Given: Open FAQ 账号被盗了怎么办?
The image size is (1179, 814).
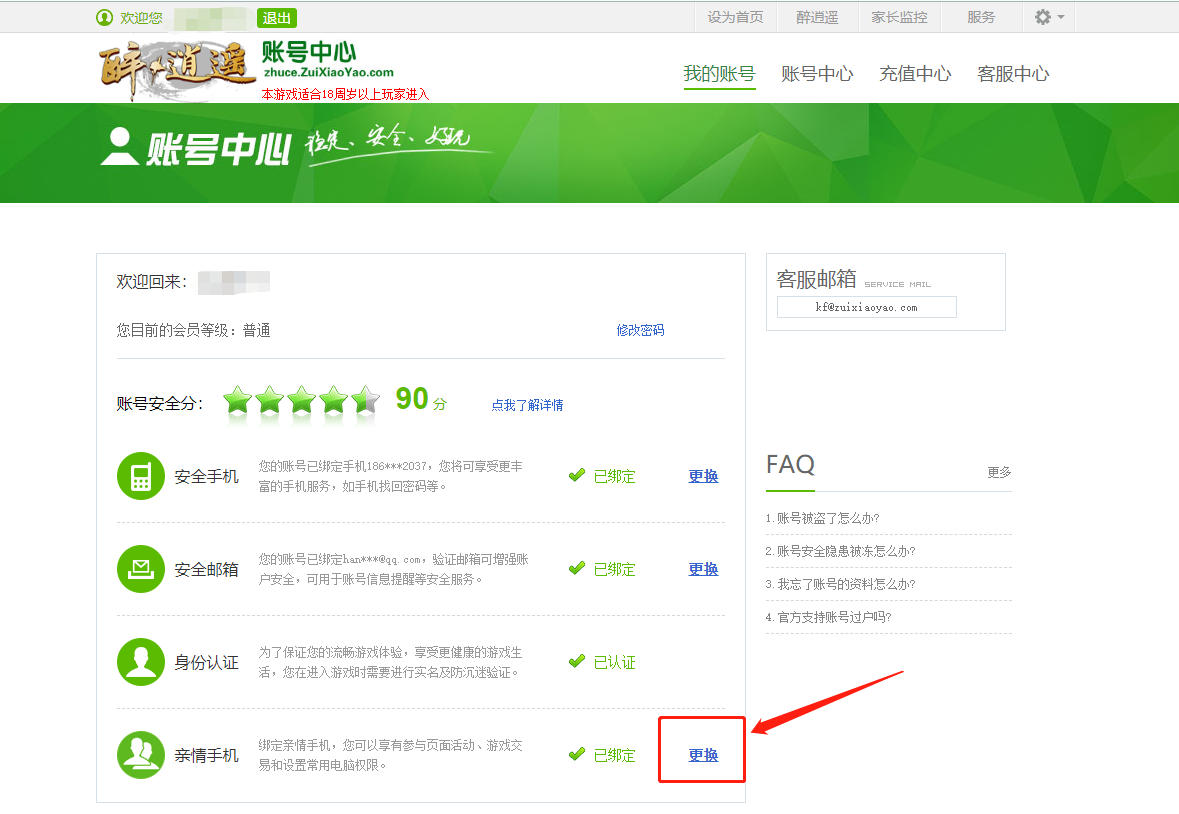Looking at the screenshot, I should tap(823, 518).
